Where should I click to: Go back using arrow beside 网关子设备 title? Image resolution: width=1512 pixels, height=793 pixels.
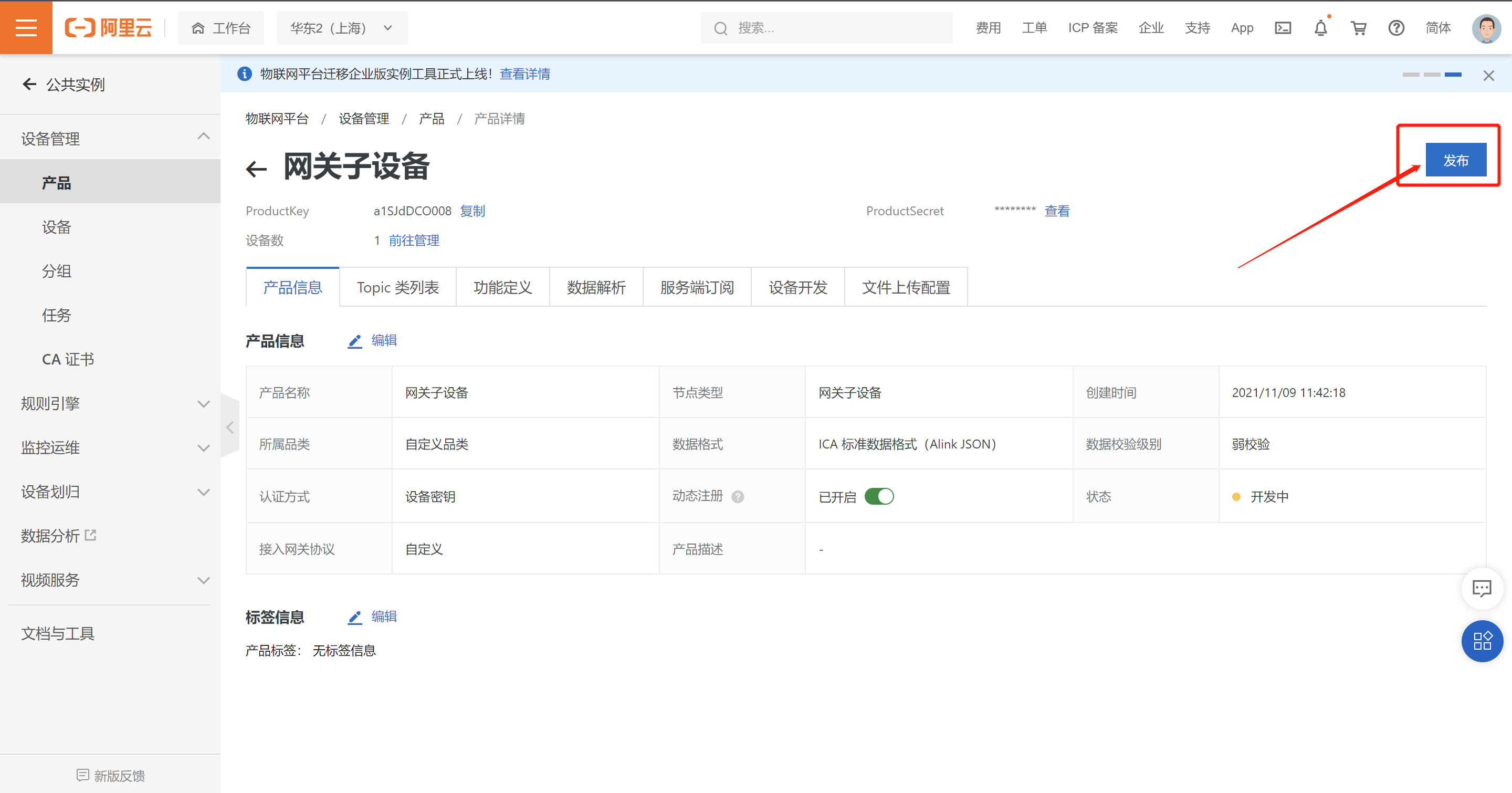tap(257, 169)
